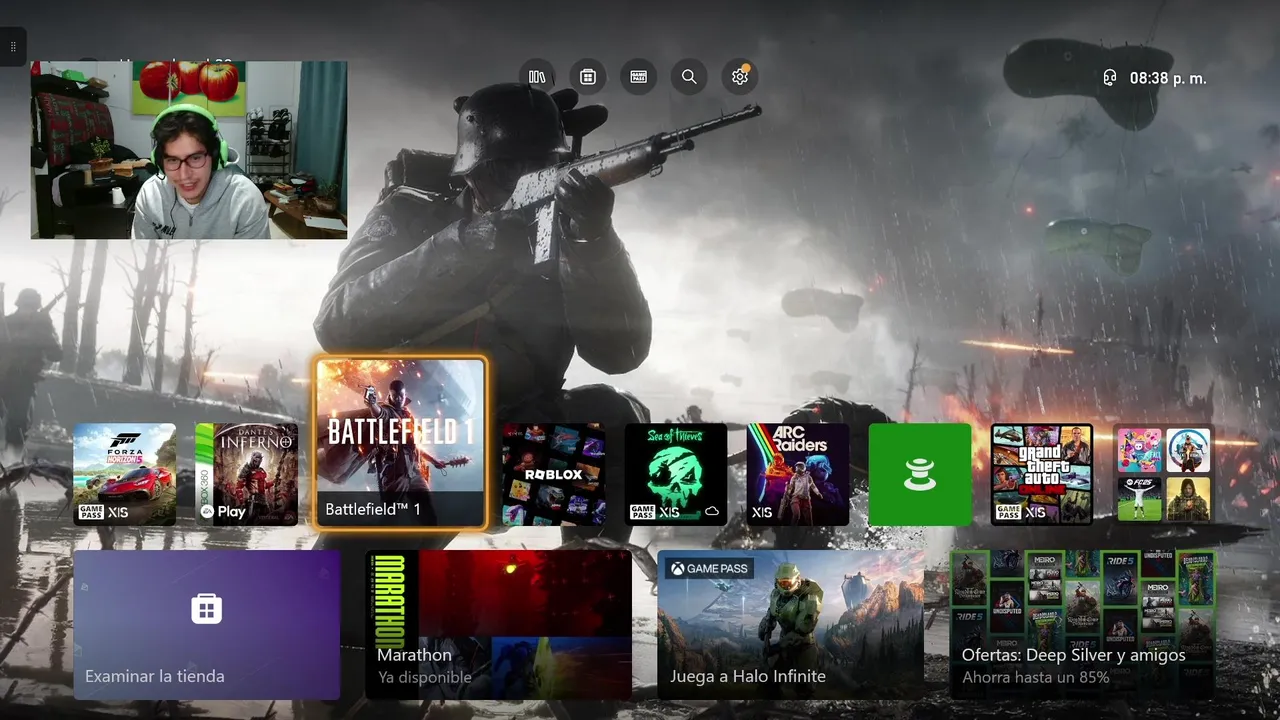Launch the Sea of Thieves tile
Viewport: 1280px width, 720px height.
pyautogui.click(x=676, y=474)
